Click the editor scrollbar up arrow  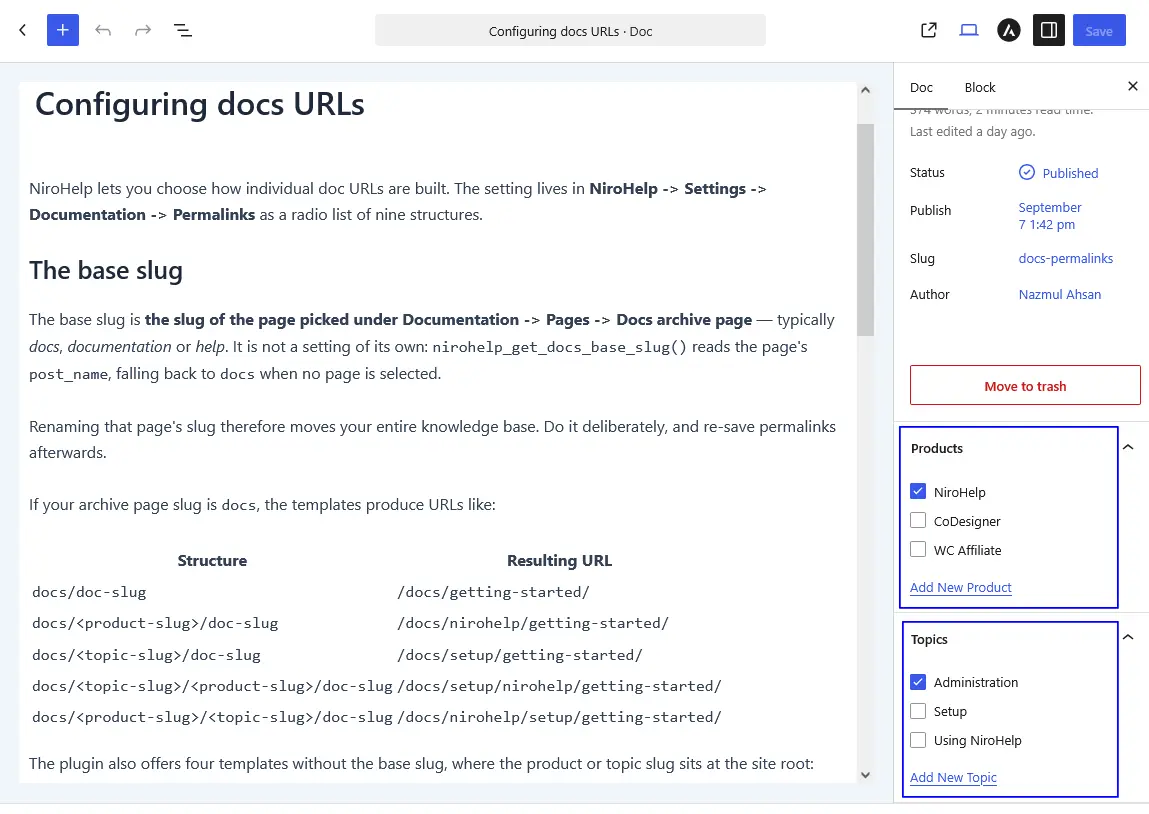point(865,90)
